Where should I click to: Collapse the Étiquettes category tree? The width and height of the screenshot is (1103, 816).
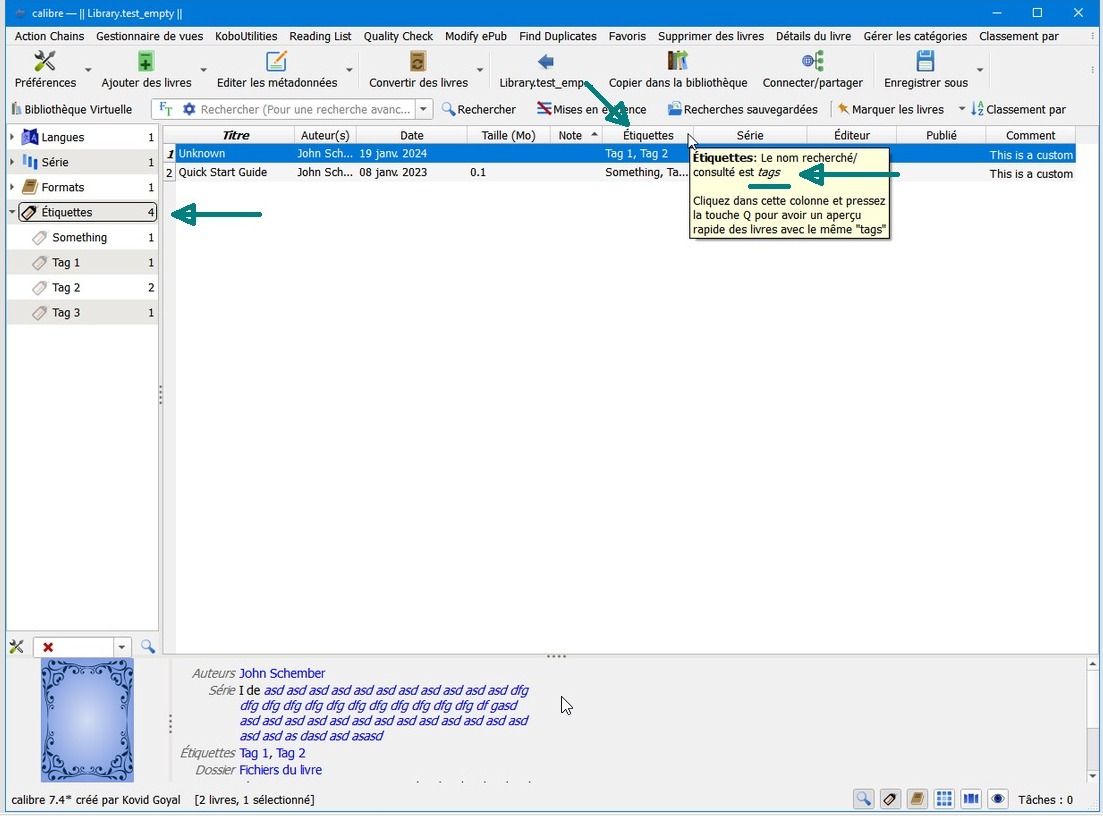click(12, 212)
